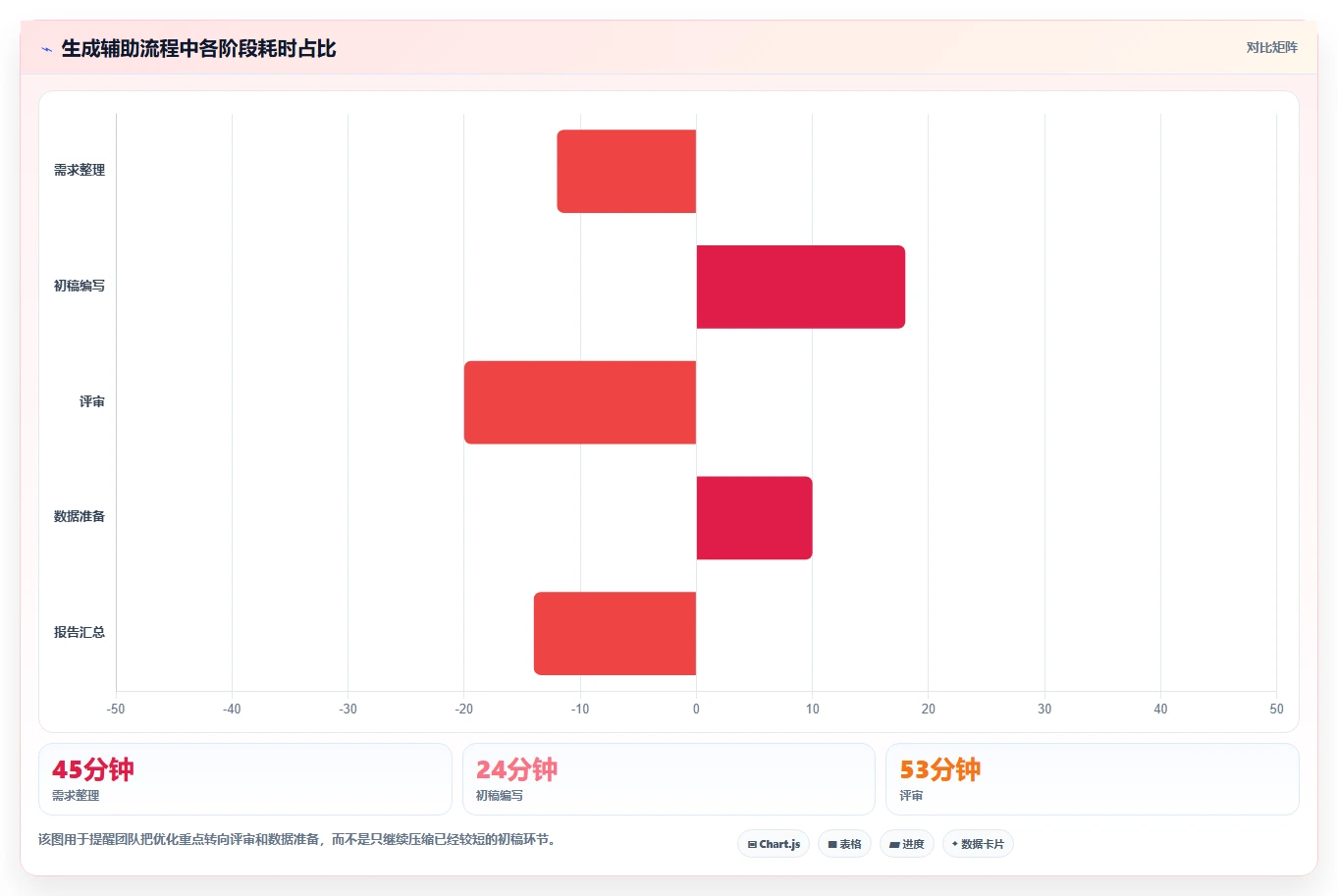1338x896 pixels.
Task: Click the 报告汇总 bar in the chart
Action: point(615,633)
